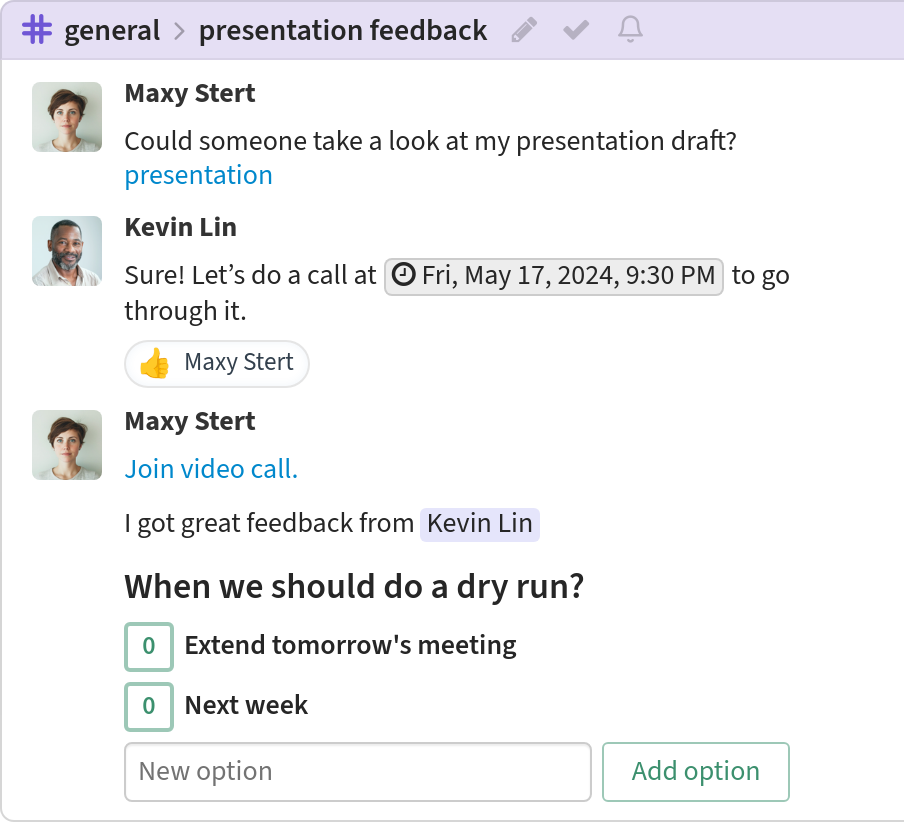Toggle the thumbs up reaction from Maxy Stert
Image resolution: width=904 pixels, height=826 pixels.
tap(217, 363)
